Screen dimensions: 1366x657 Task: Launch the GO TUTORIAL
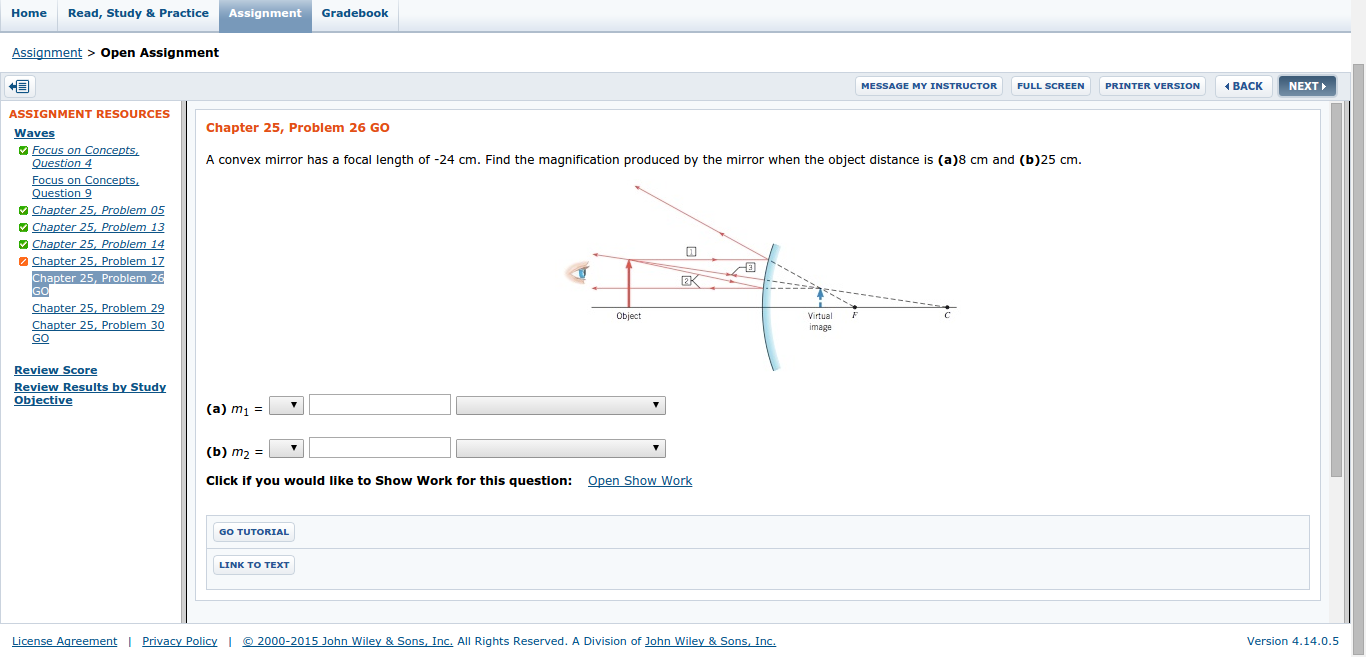(x=253, y=531)
